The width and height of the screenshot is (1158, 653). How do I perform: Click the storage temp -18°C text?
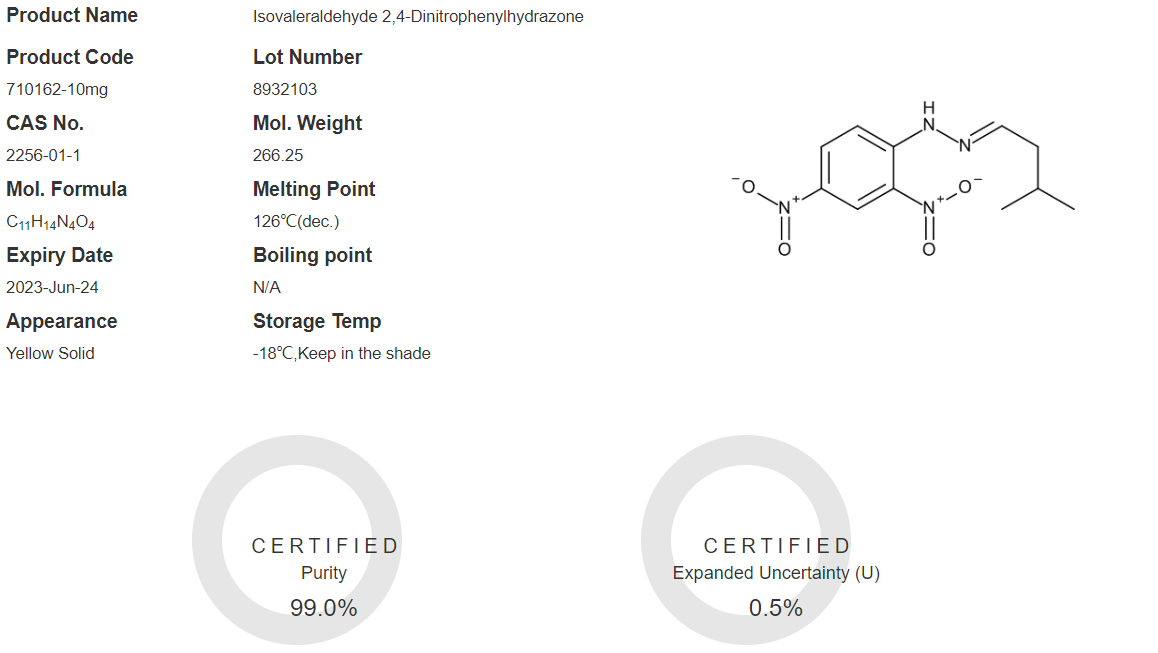pyautogui.click(x=273, y=353)
